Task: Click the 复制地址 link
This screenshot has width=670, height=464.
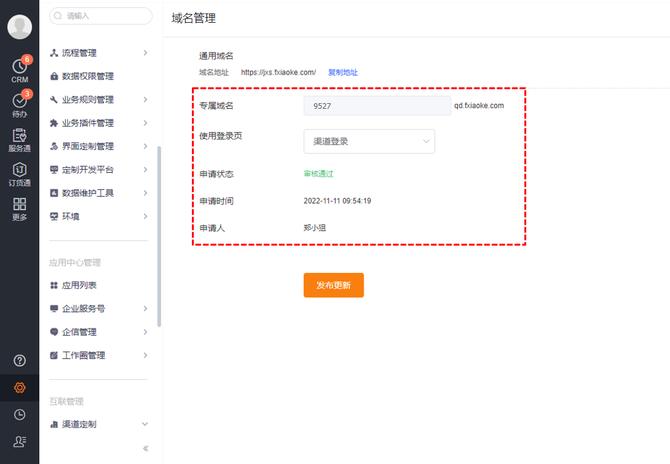Action: tap(343, 72)
